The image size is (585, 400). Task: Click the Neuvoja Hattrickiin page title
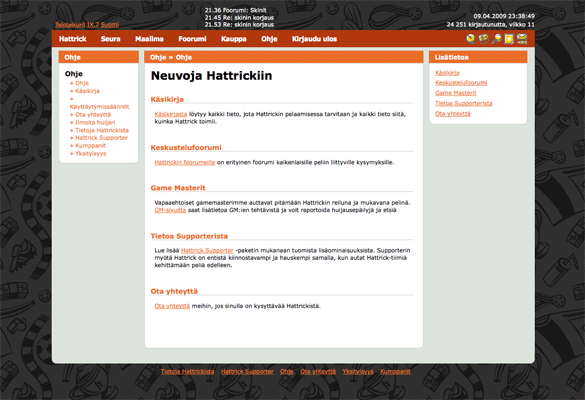[211, 76]
